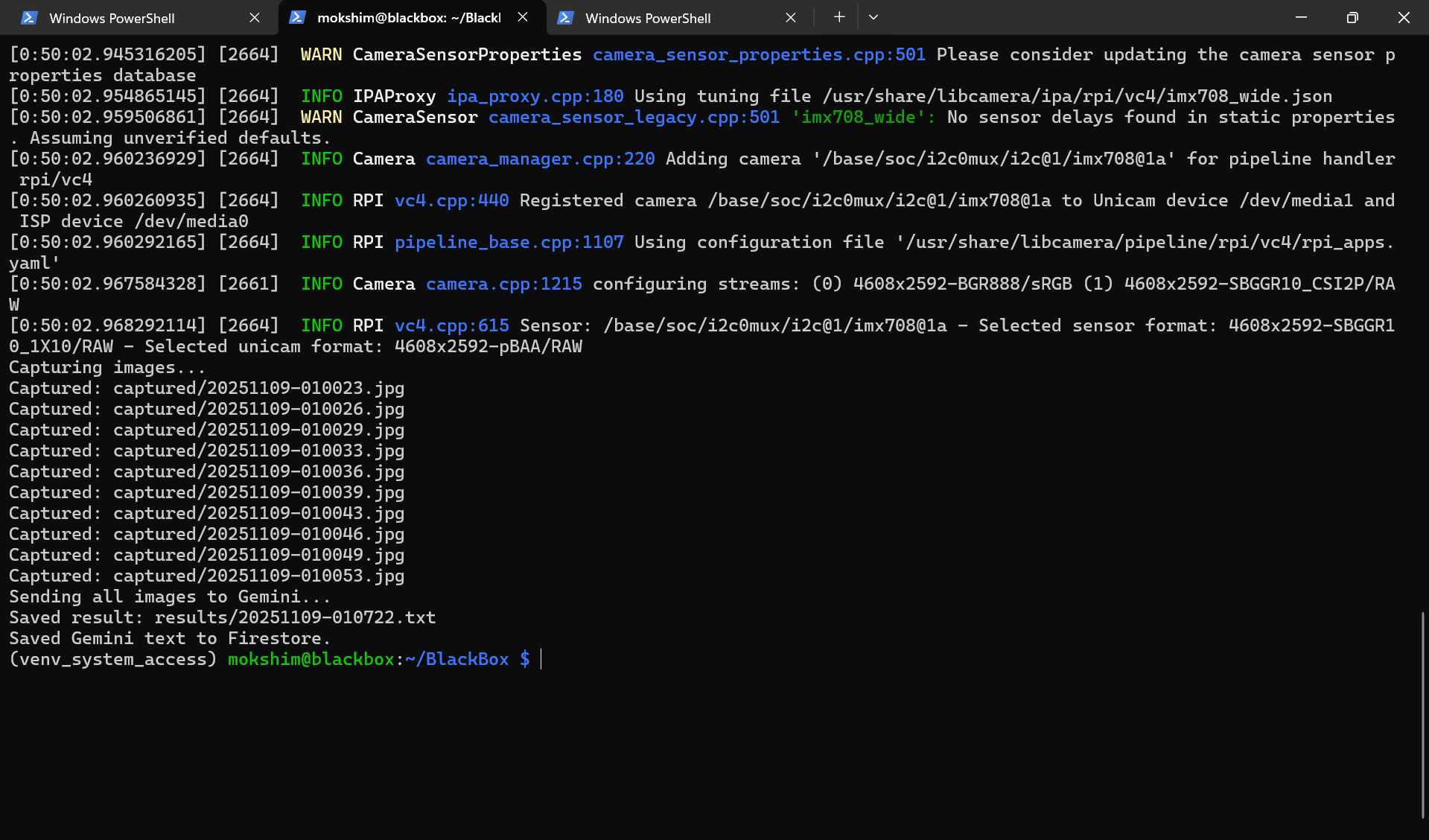This screenshot has width=1429, height=840.
Task: Click vc4.cpp:615 source reference
Action: pyautogui.click(x=451, y=325)
